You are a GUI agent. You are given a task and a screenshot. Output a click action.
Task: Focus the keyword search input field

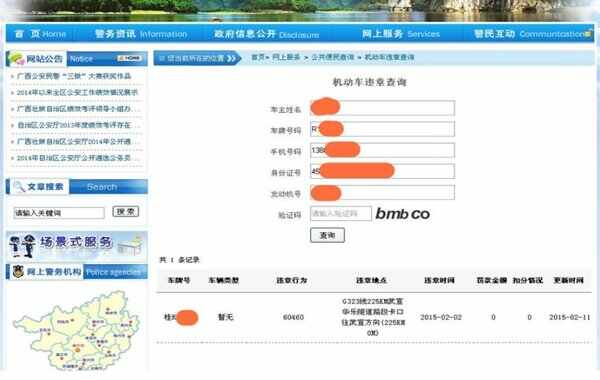coord(59,213)
